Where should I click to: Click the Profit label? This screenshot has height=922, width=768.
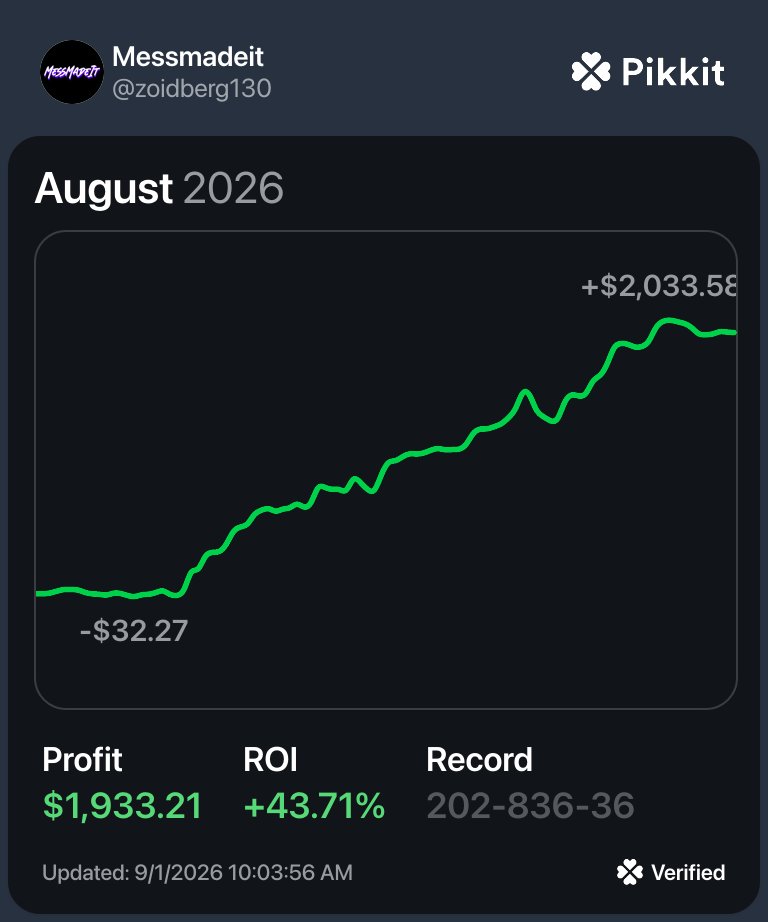(x=82, y=759)
